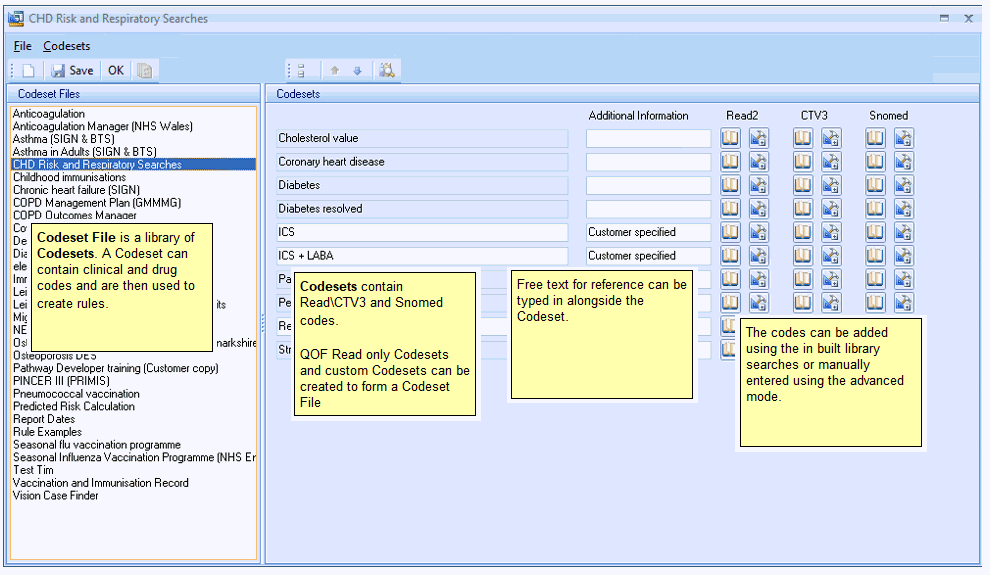Click the move up arrow in the toolbar

click(x=334, y=70)
